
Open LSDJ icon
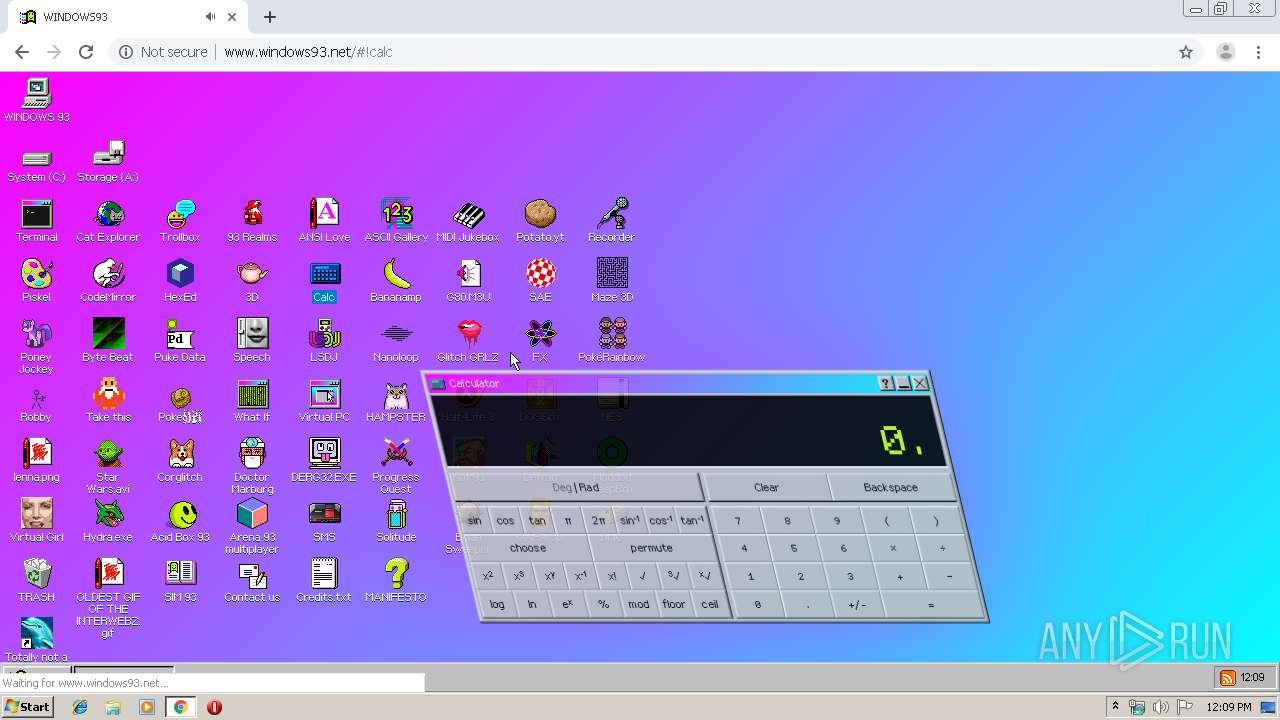(324, 341)
